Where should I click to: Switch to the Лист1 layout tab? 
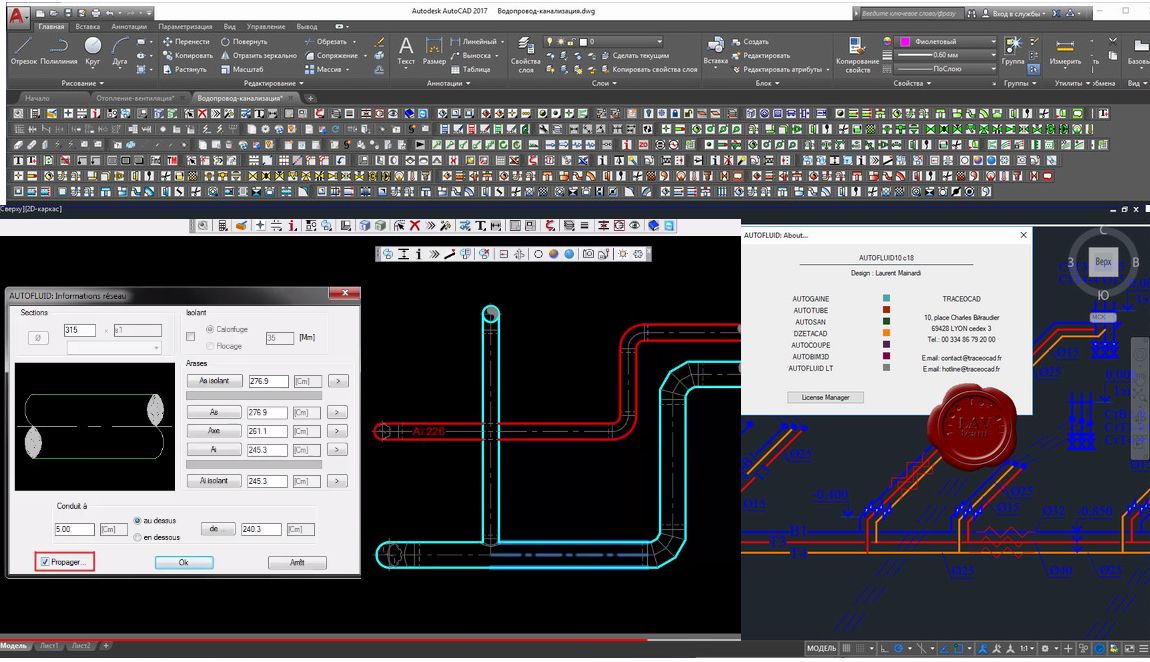(49, 646)
